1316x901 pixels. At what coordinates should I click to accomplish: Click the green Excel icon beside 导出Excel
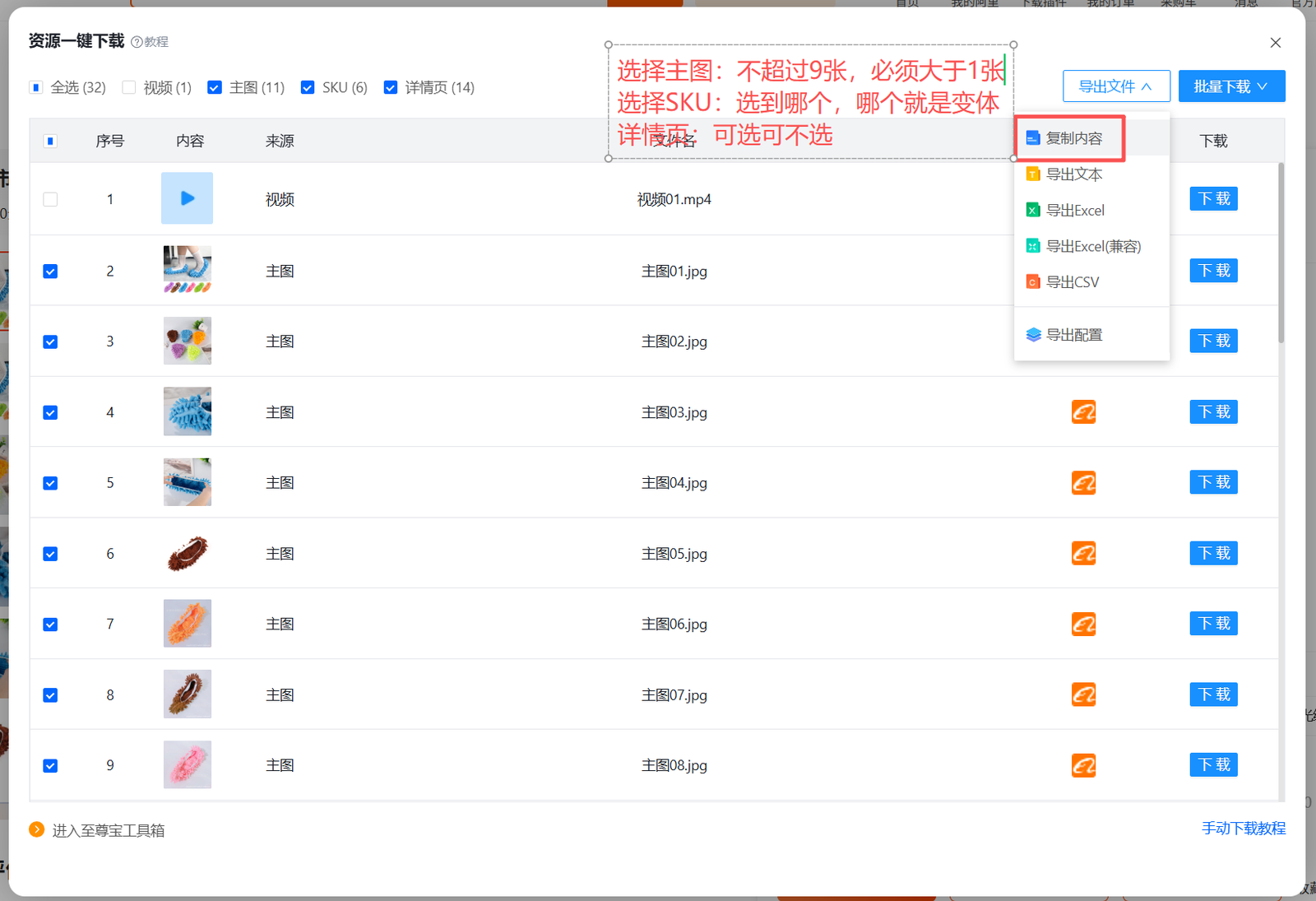[1033, 210]
